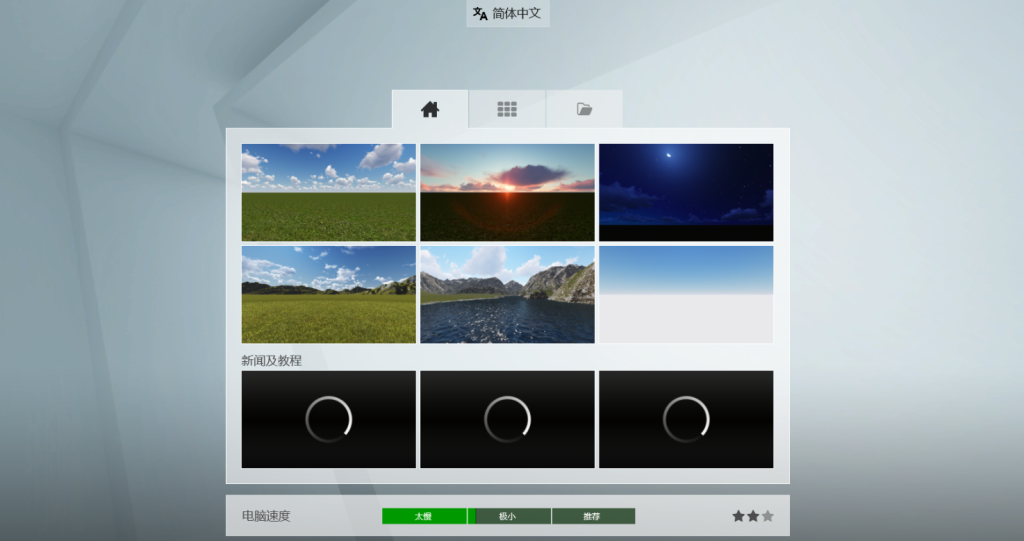
Task: Open the load project folder tab
Action: coord(584,110)
